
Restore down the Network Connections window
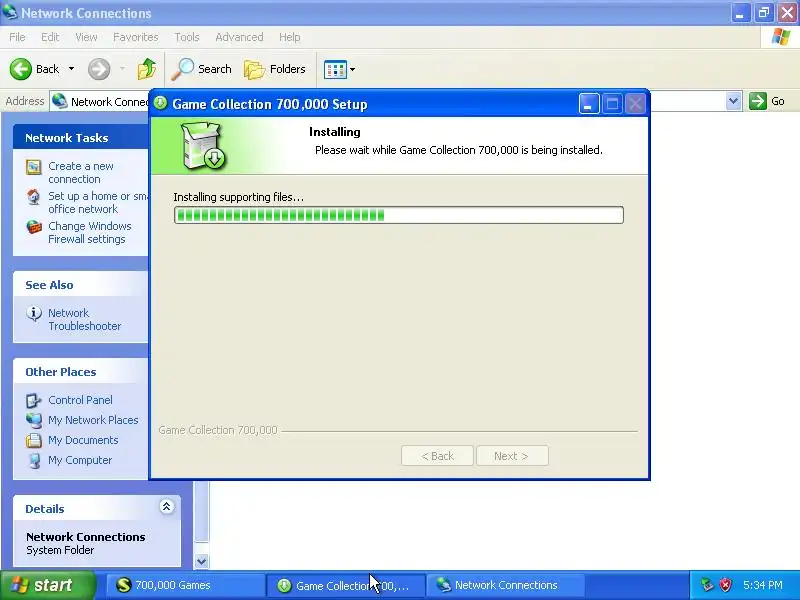[x=764, y=13]
